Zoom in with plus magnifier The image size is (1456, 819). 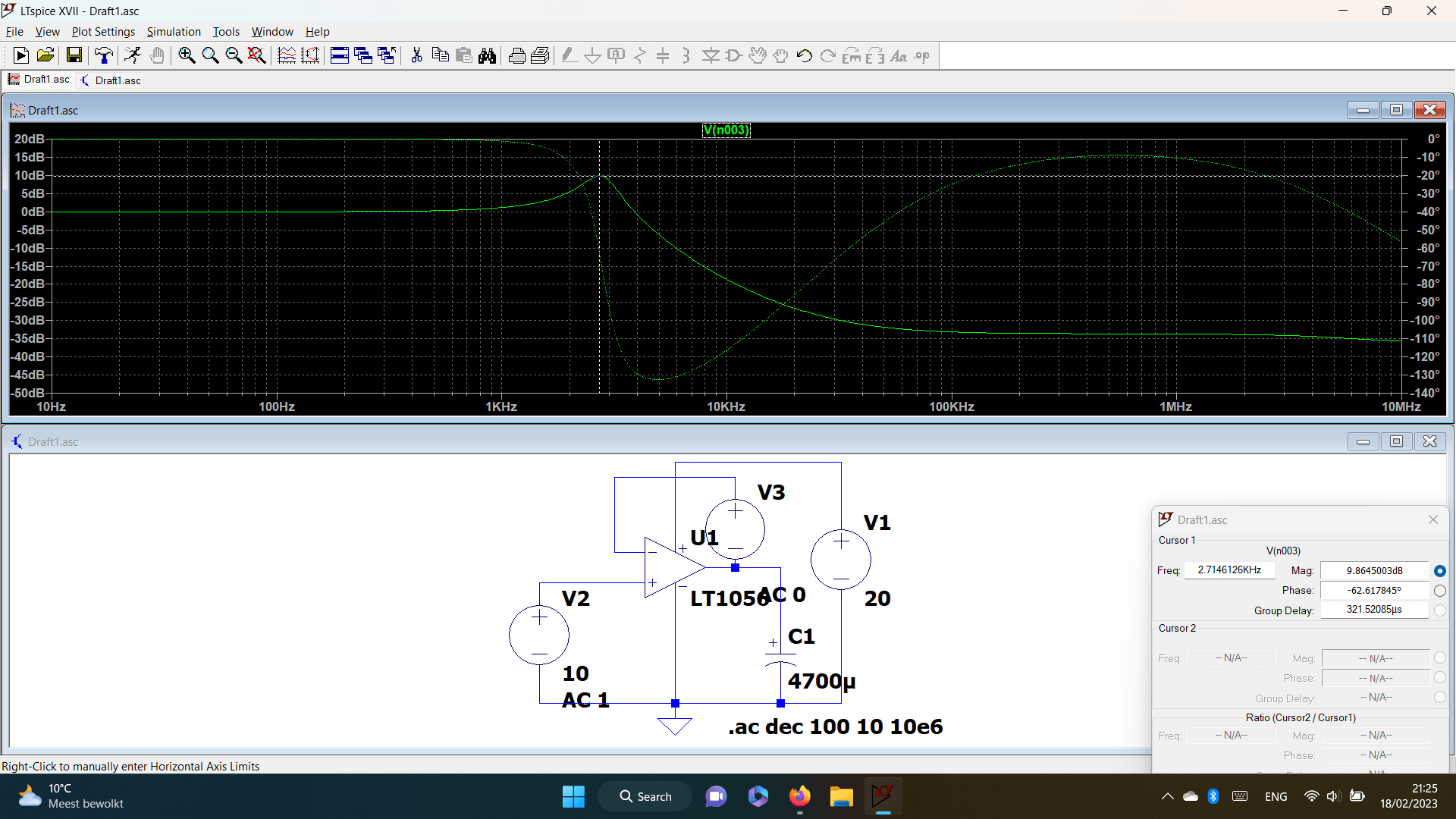pos(187,55)
